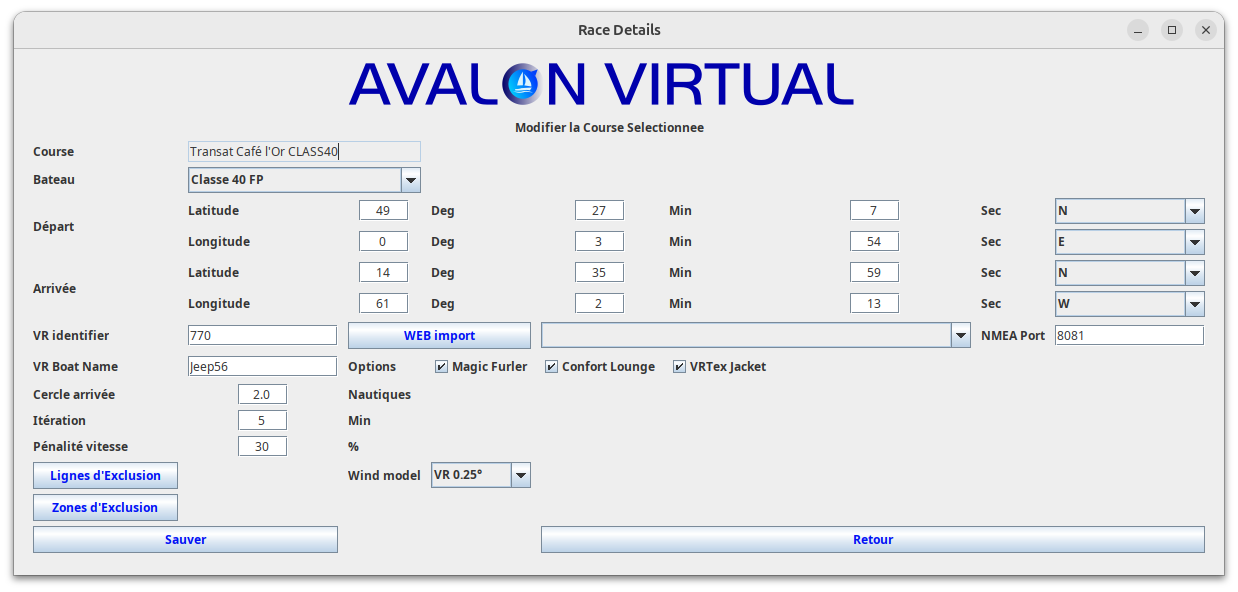Select the VR Boat Name field

pyautogui.click(x=262, y=367)
